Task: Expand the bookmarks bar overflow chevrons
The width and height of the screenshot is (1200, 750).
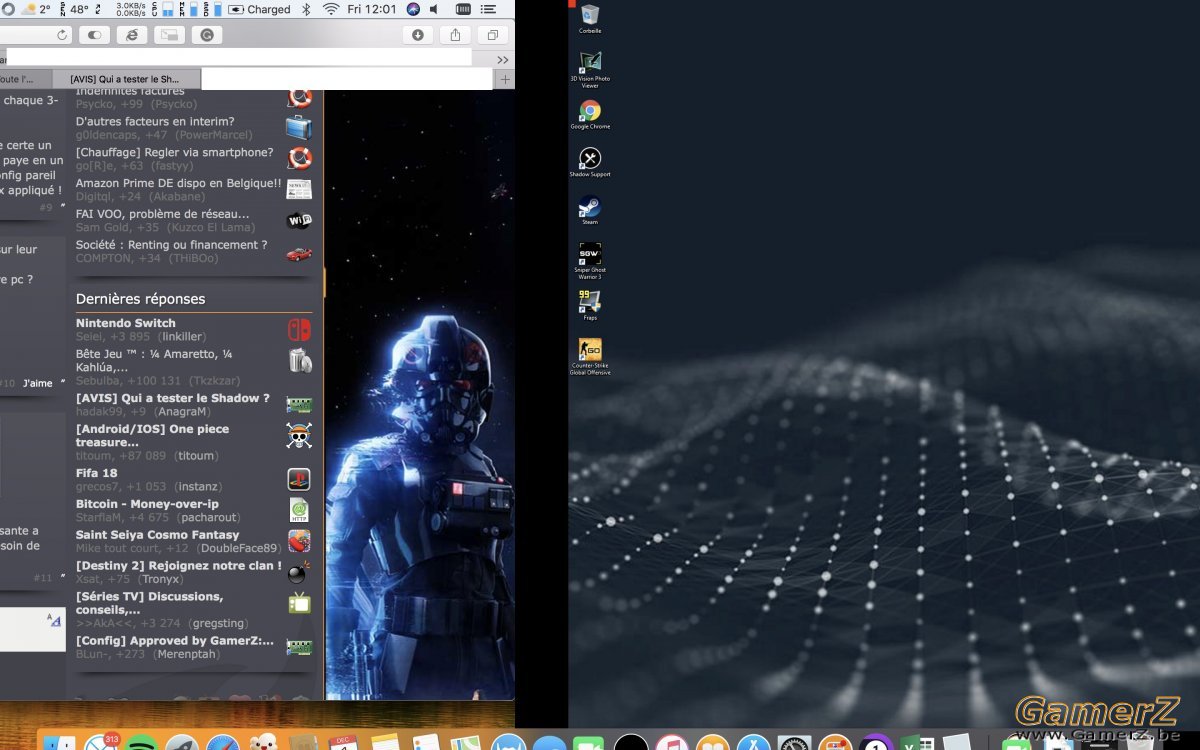Action: click(503, 60)
